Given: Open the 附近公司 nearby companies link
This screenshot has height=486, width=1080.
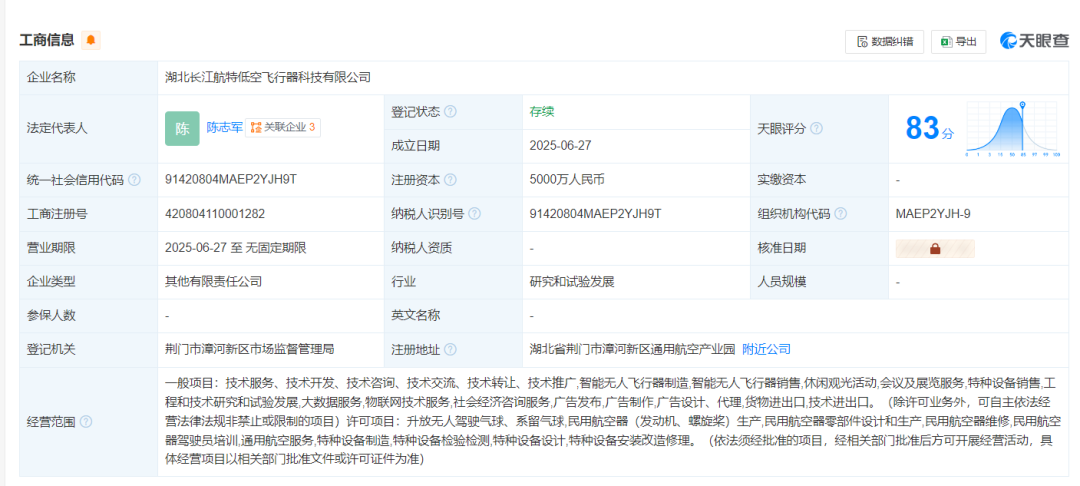Looking at the screenshot, I should pos(766,349).
